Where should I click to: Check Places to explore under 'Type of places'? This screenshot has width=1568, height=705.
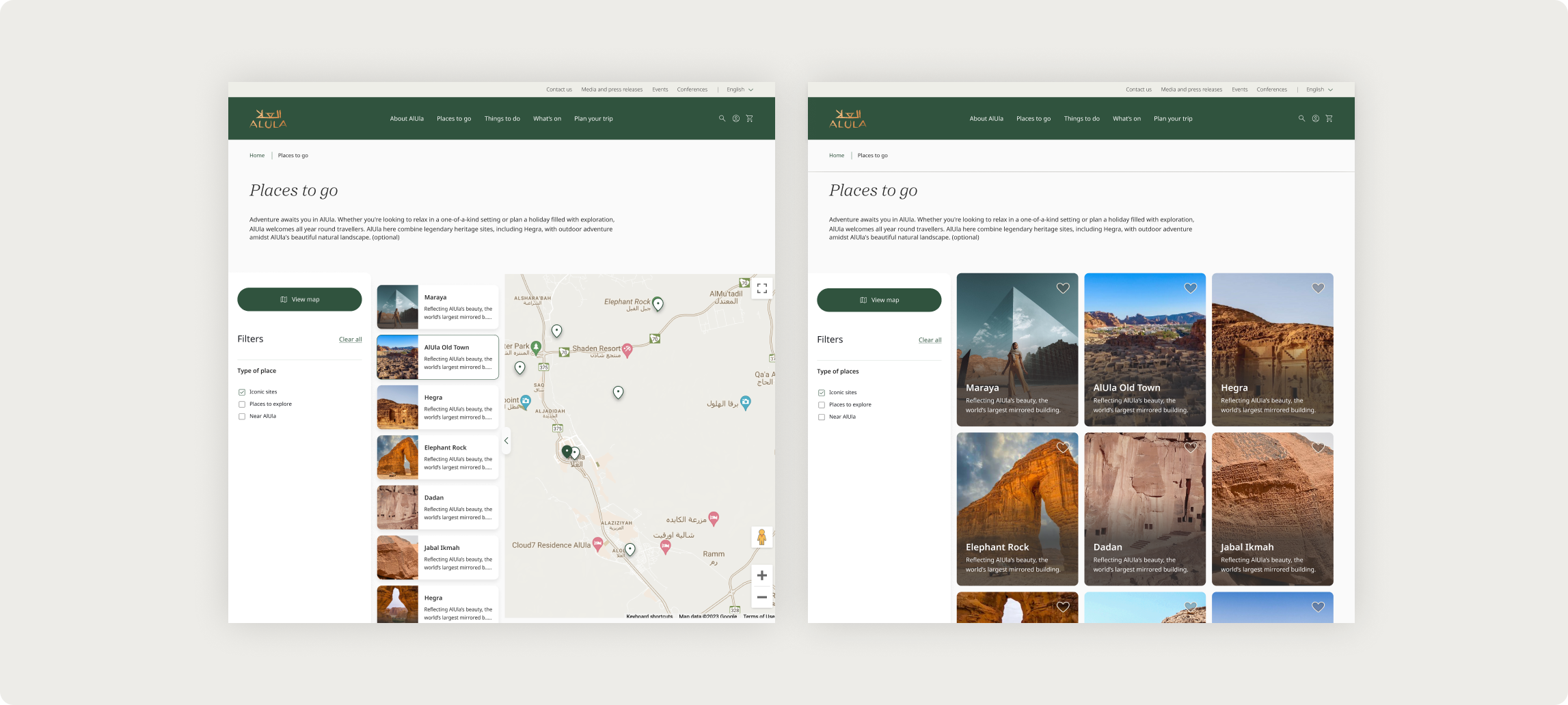(822, 405)
